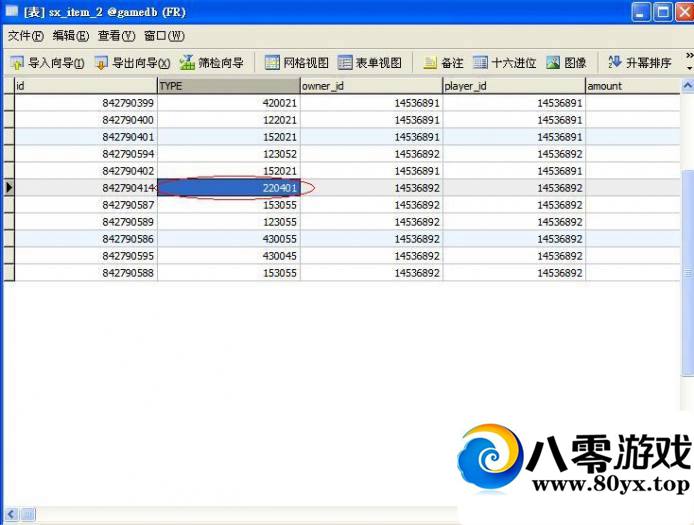The height and width of the screenshot is (525, 694).
Task: Click the owner_id column header
Action: click(x=371, y=86)
